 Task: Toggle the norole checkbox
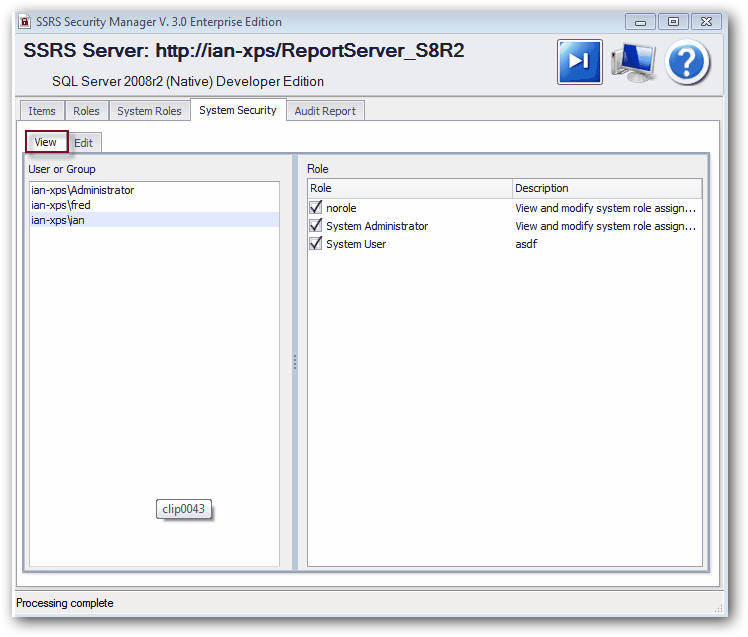(x=315, y=208)
